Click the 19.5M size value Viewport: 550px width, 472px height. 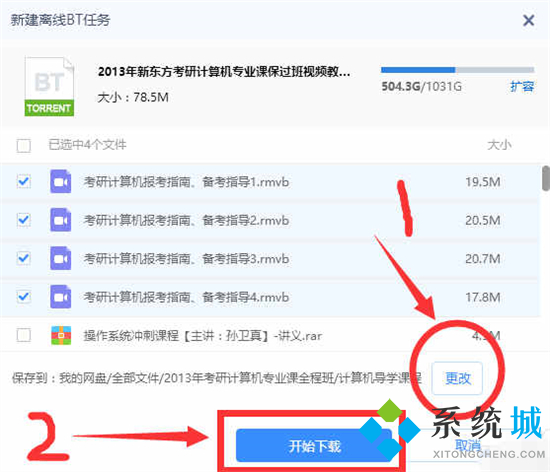pos(483,182)
